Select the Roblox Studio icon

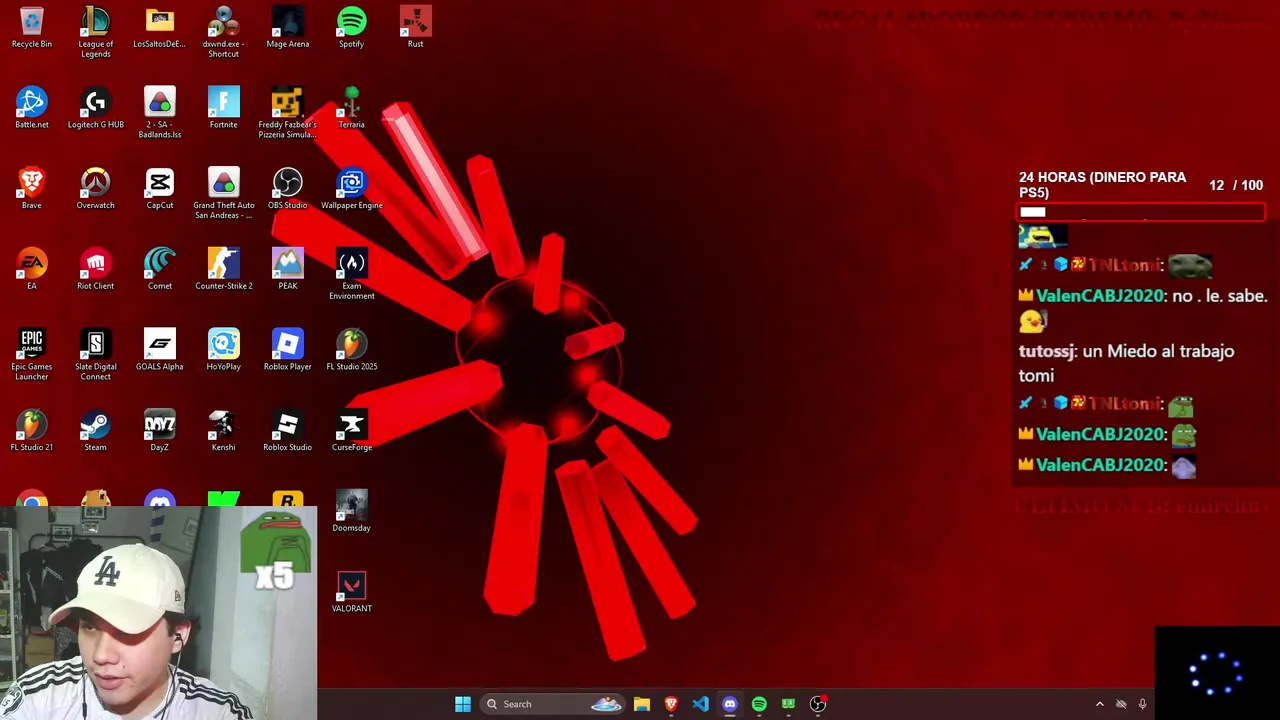(288, 431)
